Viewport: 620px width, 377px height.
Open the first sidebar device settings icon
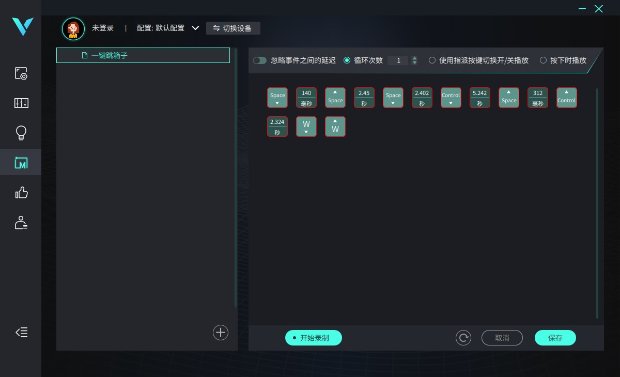coord(21,74)
